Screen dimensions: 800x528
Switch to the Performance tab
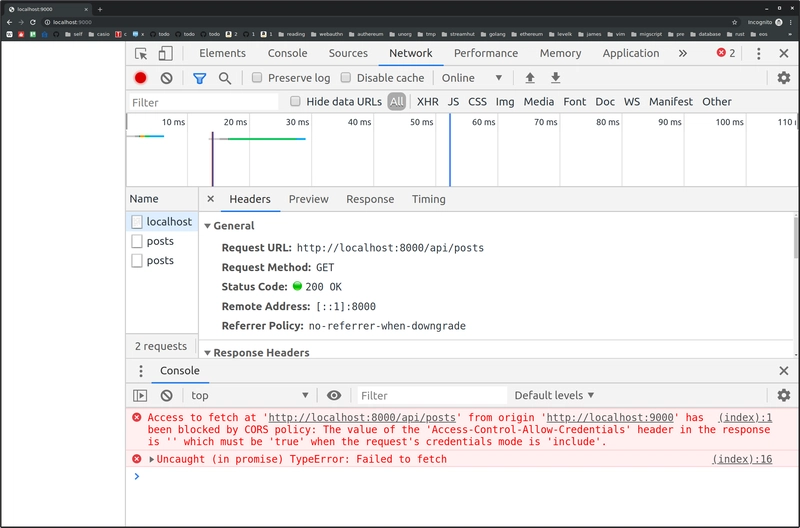tap(486, 53)
